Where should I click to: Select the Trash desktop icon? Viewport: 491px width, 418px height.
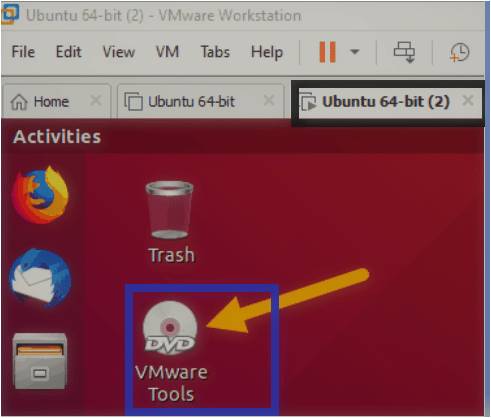pyautogui.click(x=170, y=210)
